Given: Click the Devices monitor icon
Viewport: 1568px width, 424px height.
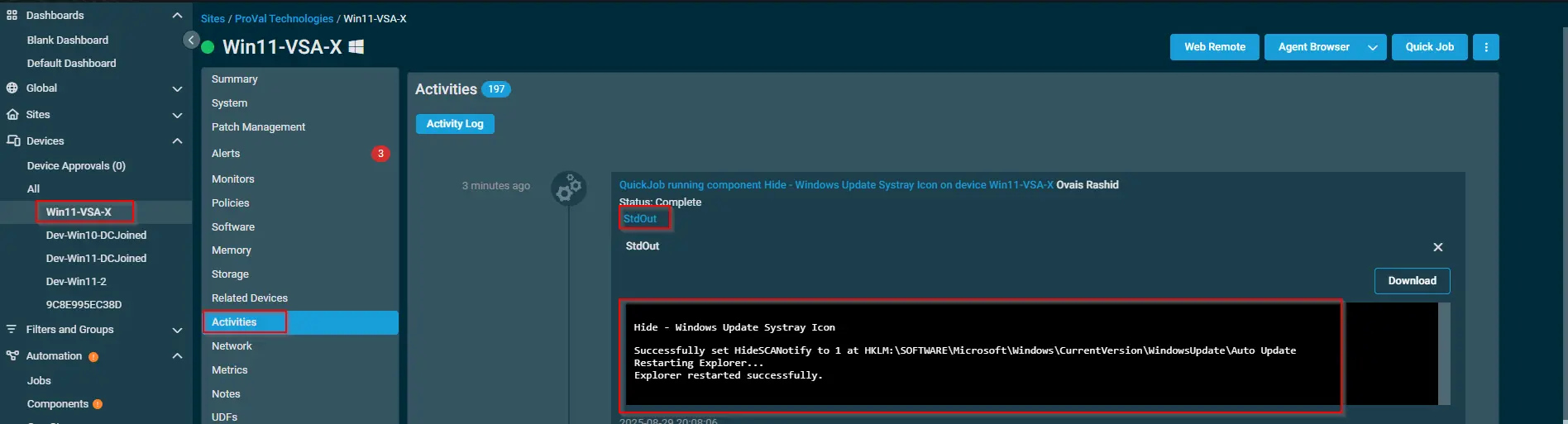Looking at the screenshot, I should tap(13, 141).
